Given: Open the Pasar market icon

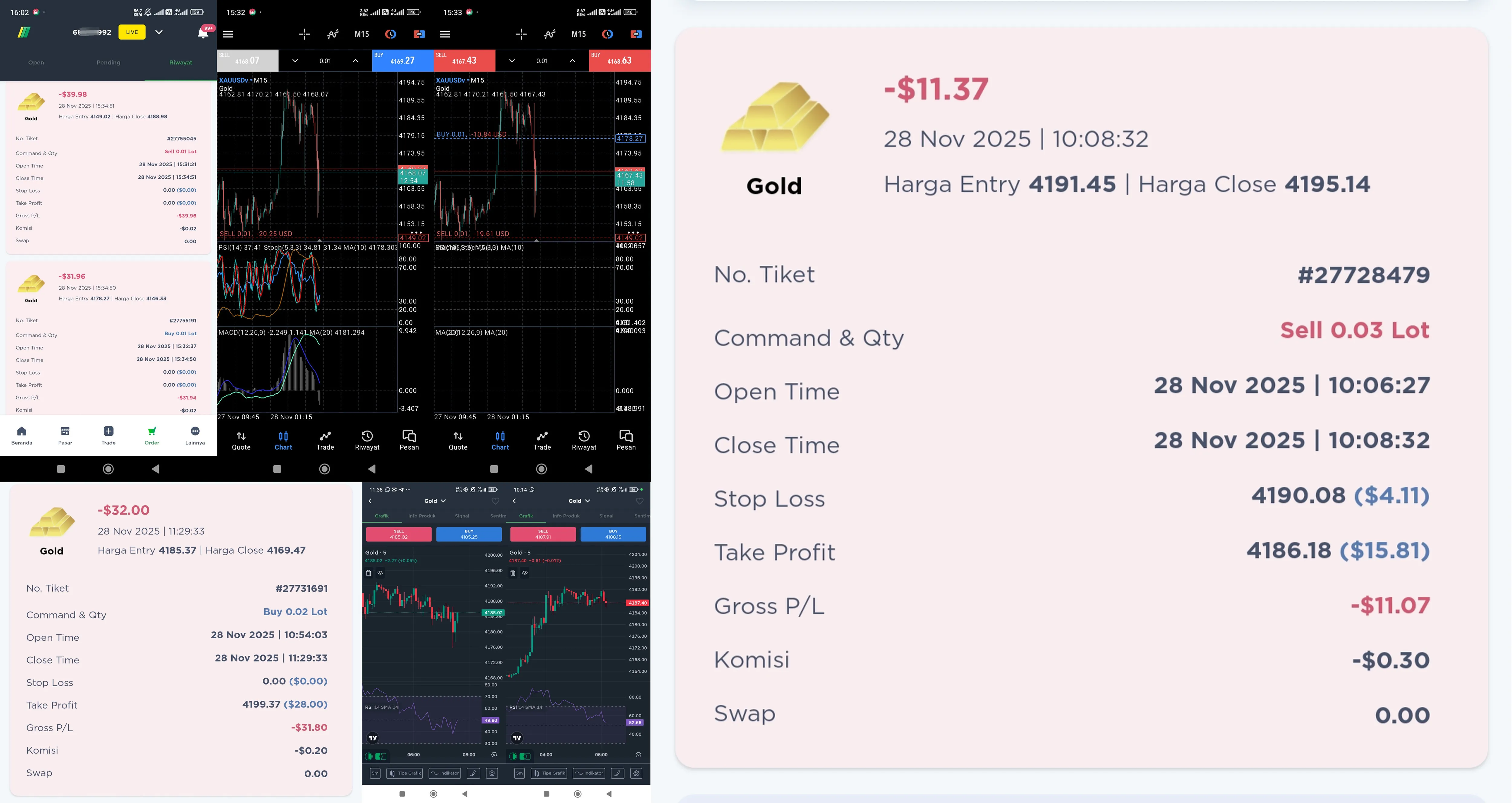Looking at the screenshot, I should (65, 436).
